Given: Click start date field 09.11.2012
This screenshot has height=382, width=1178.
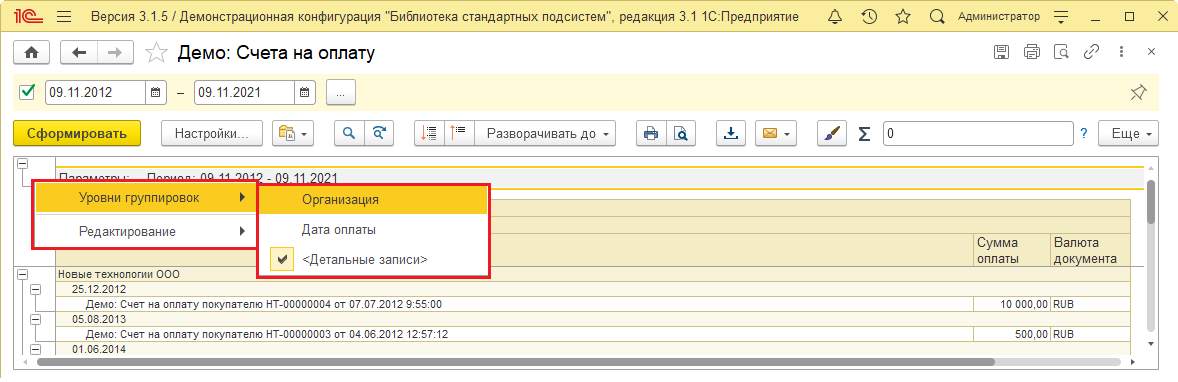Looking at the screenshot, I should 95,93.
